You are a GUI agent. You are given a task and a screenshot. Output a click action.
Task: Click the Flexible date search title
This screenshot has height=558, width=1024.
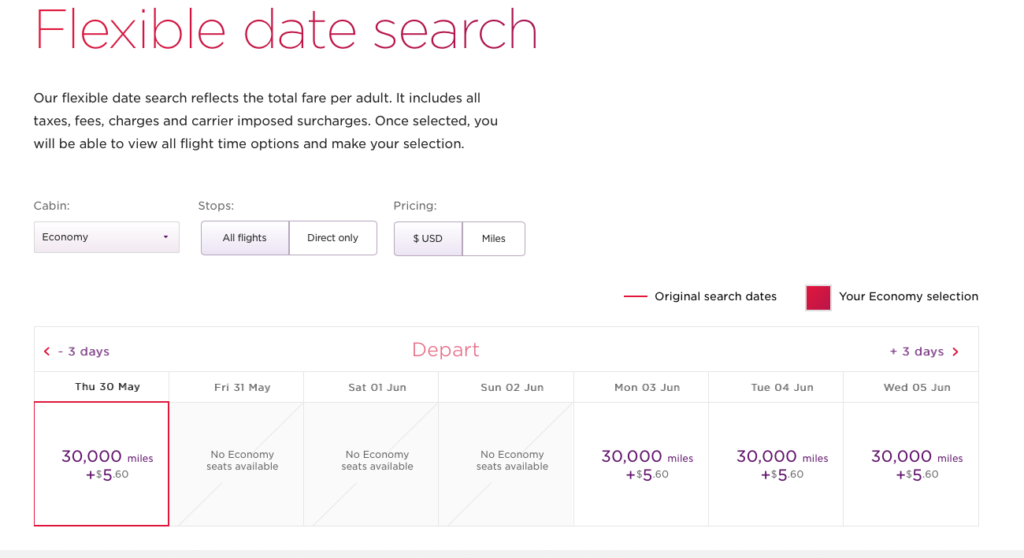286,30
